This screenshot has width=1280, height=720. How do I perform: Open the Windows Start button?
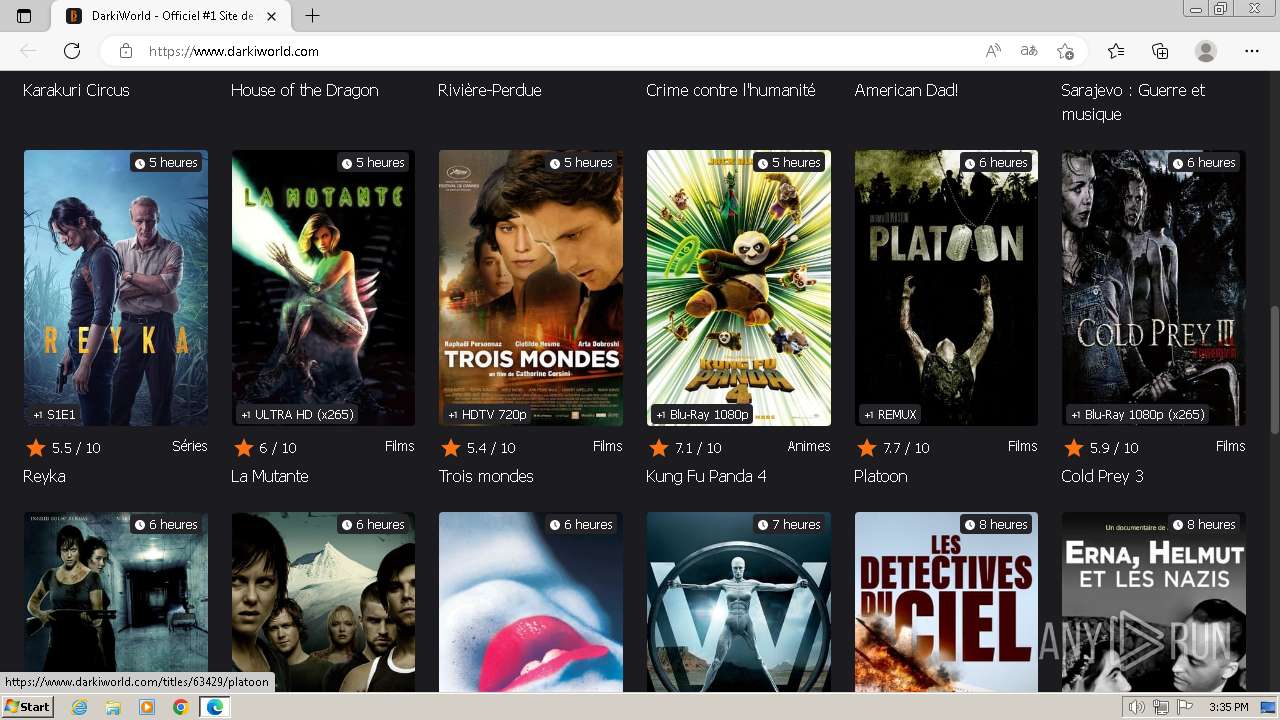[x=28, y=707]
